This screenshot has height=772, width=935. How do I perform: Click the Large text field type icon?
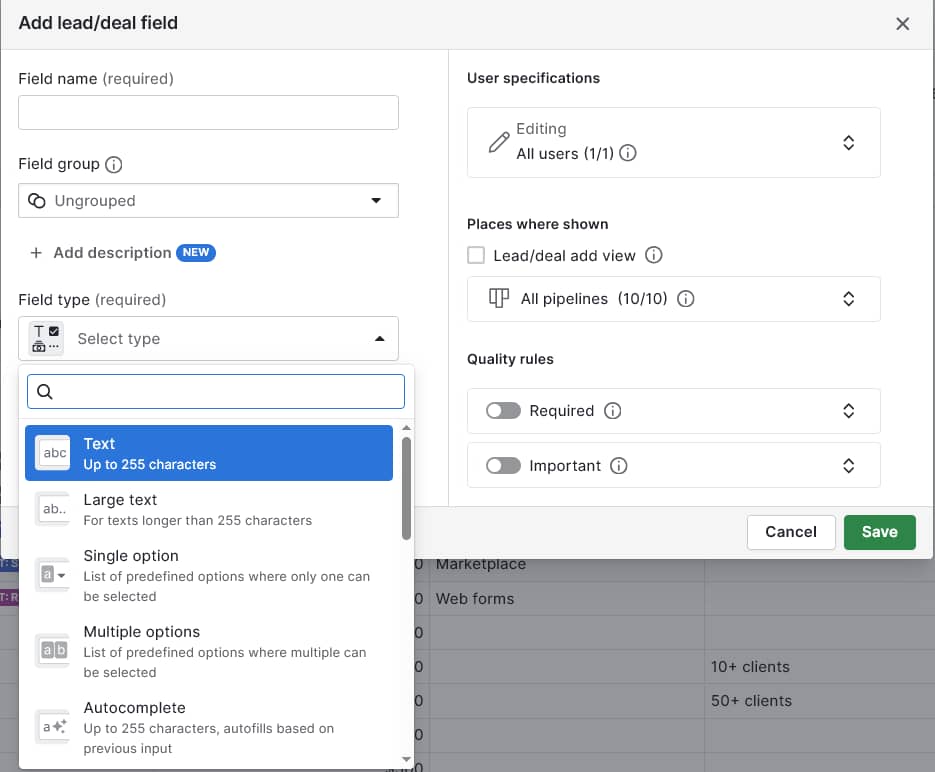click(x=53, y=508)
